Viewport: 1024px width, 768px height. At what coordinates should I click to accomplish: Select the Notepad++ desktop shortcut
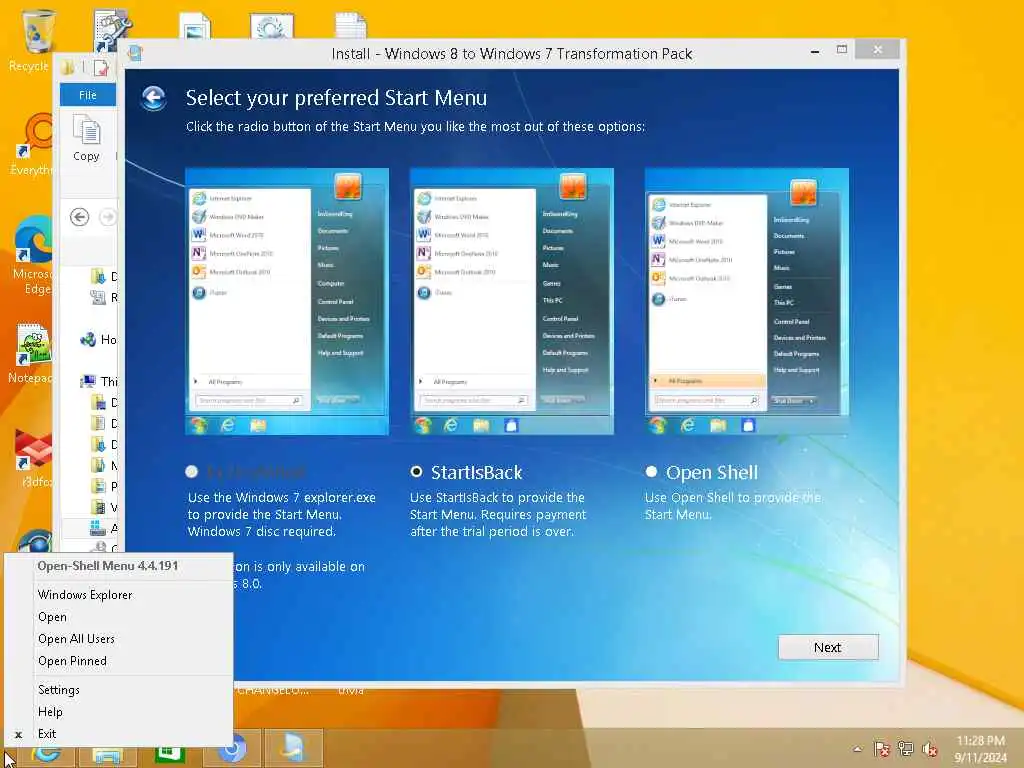pyautogui.click(x=31, y=353)
